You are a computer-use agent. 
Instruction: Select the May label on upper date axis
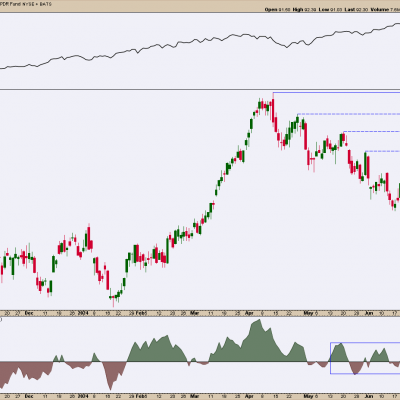308,313
